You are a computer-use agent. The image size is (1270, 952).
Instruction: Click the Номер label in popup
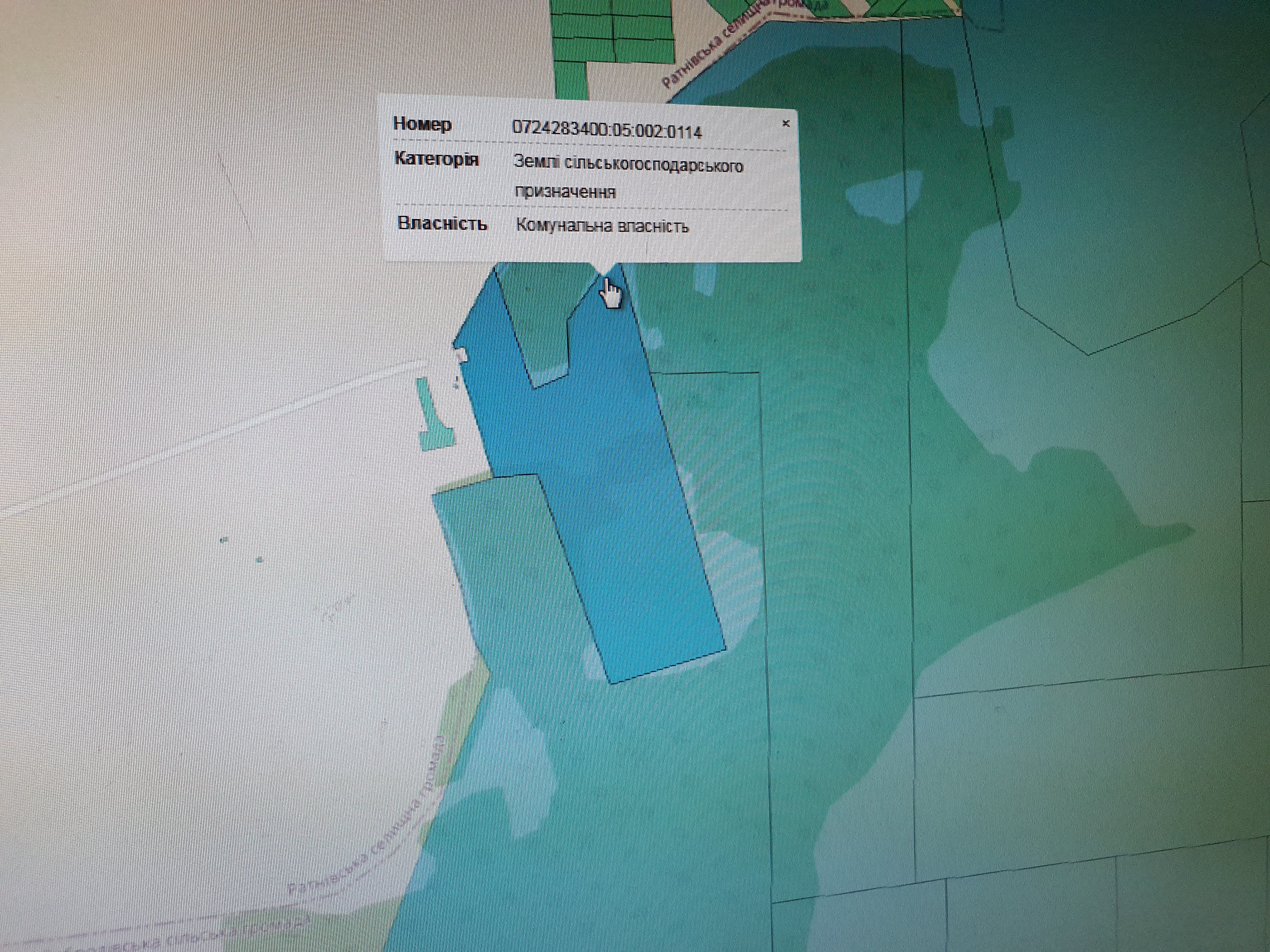pos(423,124)
